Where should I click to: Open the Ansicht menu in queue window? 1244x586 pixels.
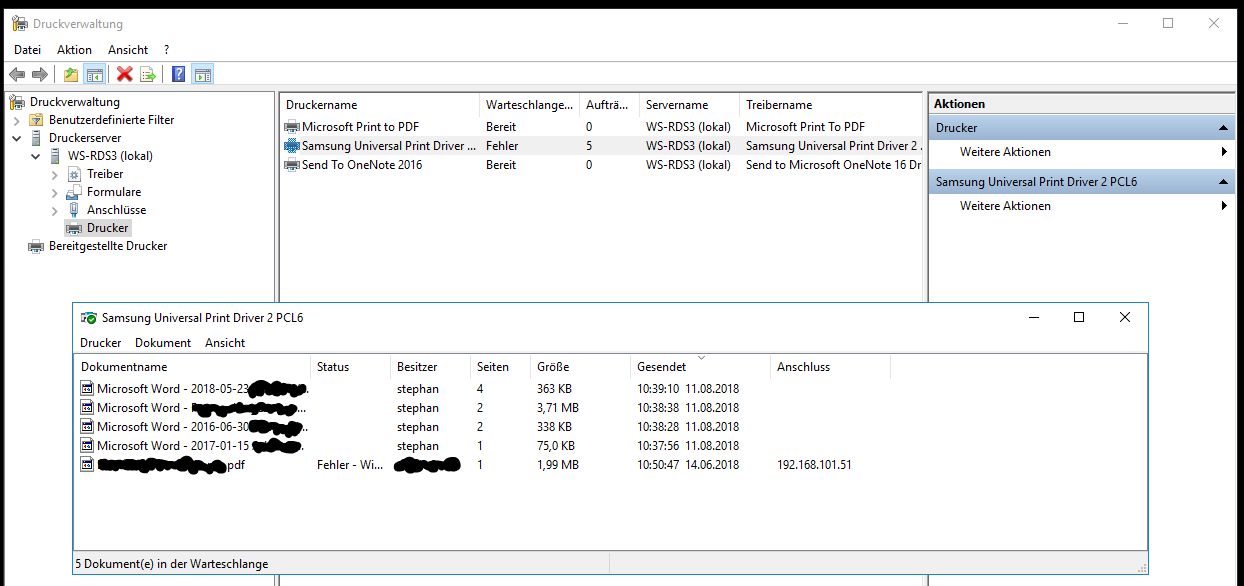tap(225, 343)
